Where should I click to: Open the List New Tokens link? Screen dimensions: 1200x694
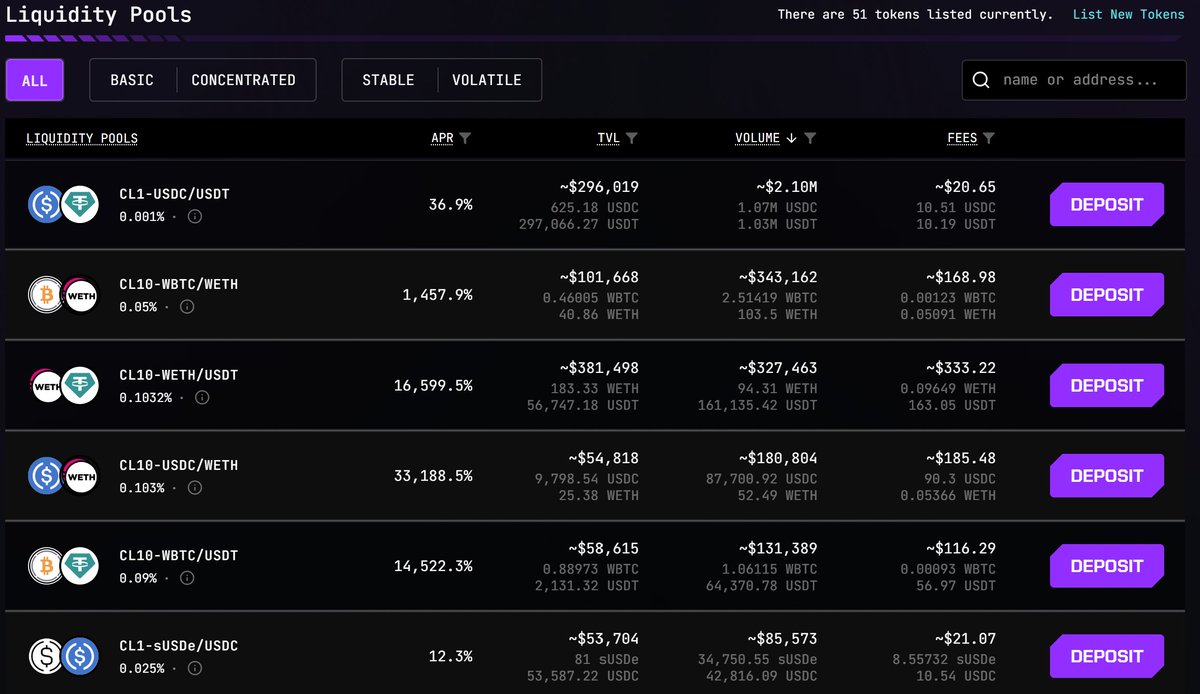(1128, 15)
